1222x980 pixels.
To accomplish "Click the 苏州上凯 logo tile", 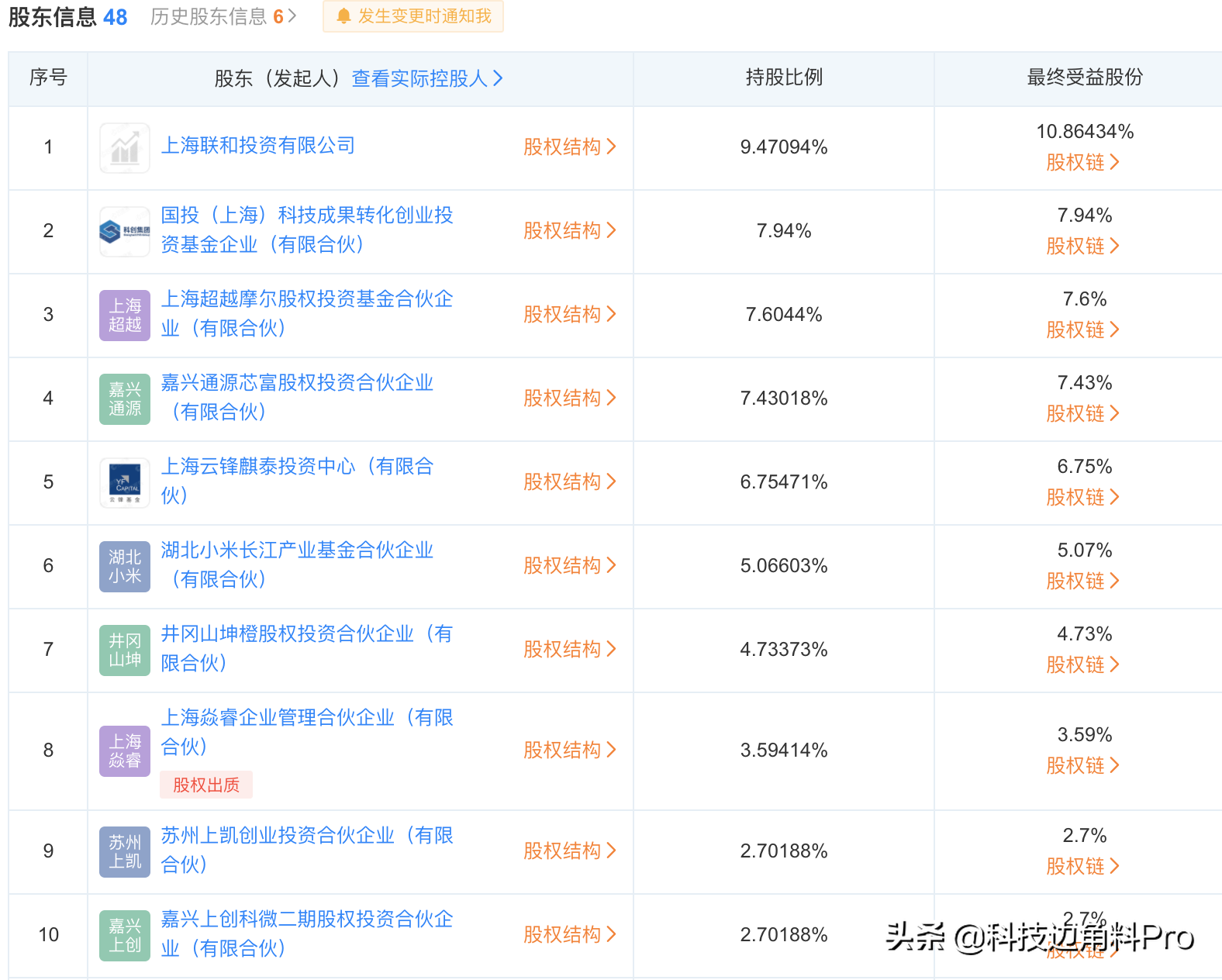I will coord(125,851).
